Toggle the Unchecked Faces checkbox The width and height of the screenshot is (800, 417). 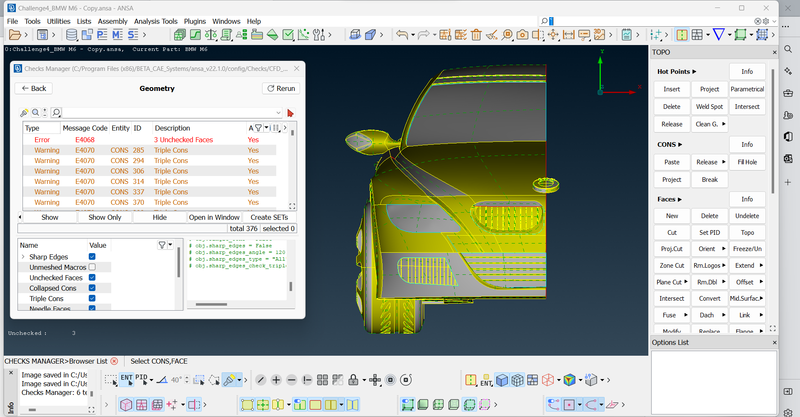(92, 278)
